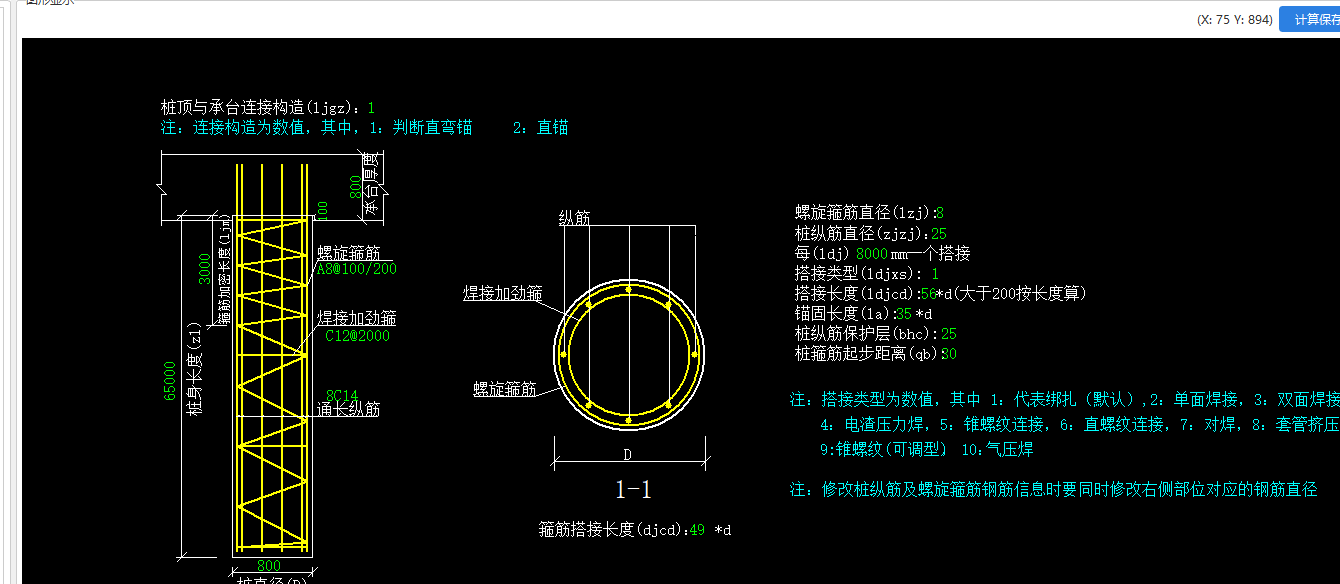Edit the 锚固长度 (la) value 35
The image size is (1340, 584).
point(906,314)
